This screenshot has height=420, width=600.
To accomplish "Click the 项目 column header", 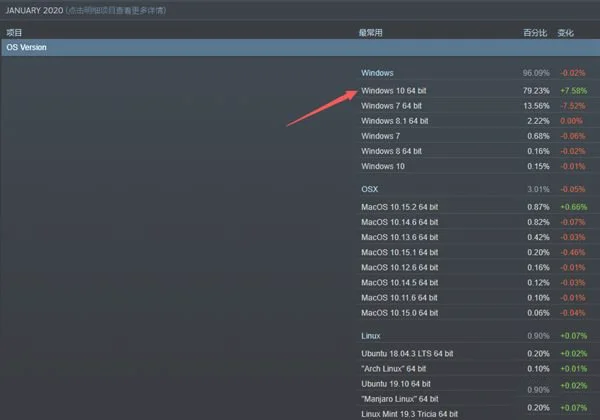I will coord(14,33).
